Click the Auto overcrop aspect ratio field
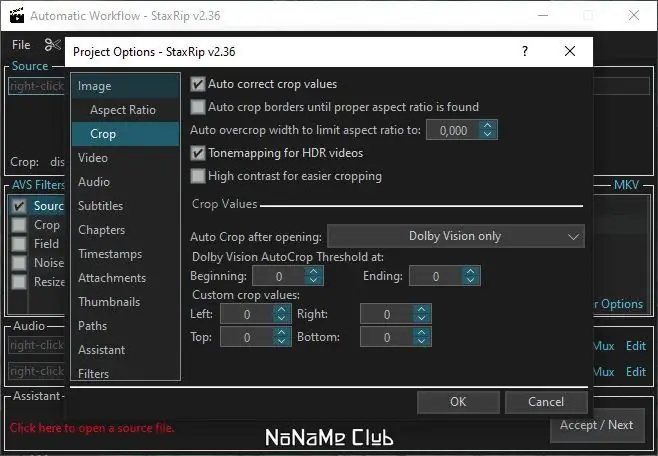Screen dimensions: 658x456 pos(453,130)
